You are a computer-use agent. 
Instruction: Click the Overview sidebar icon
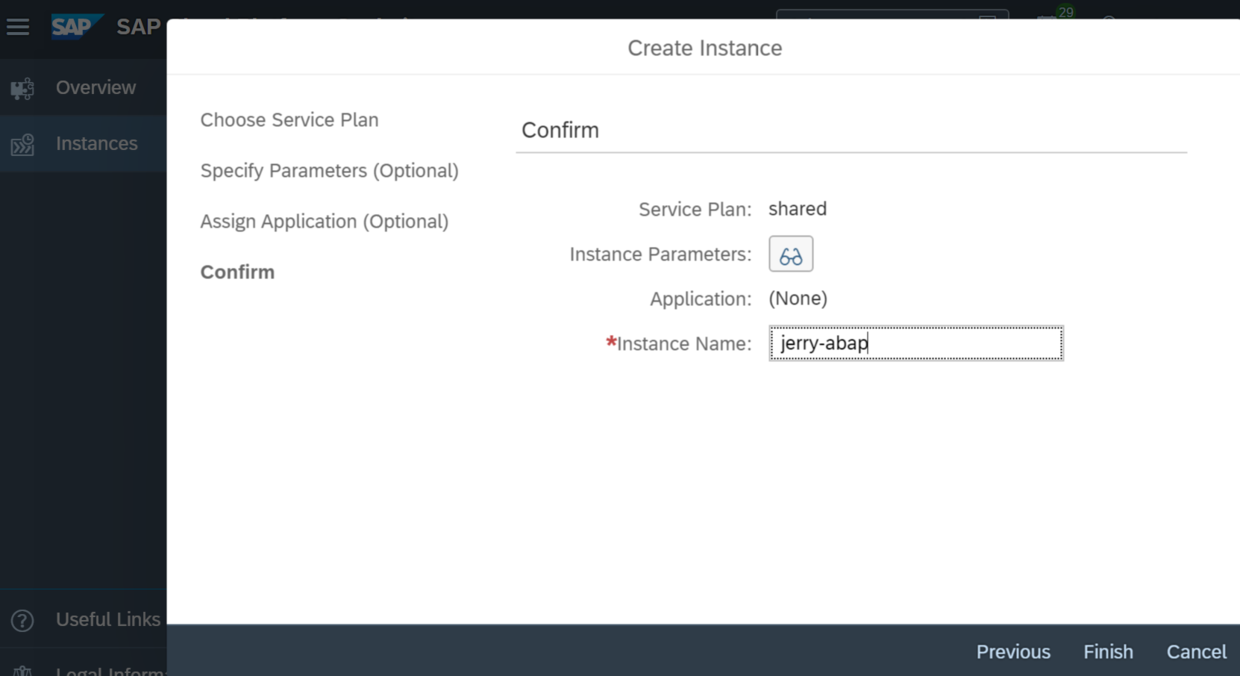(22, 89)
